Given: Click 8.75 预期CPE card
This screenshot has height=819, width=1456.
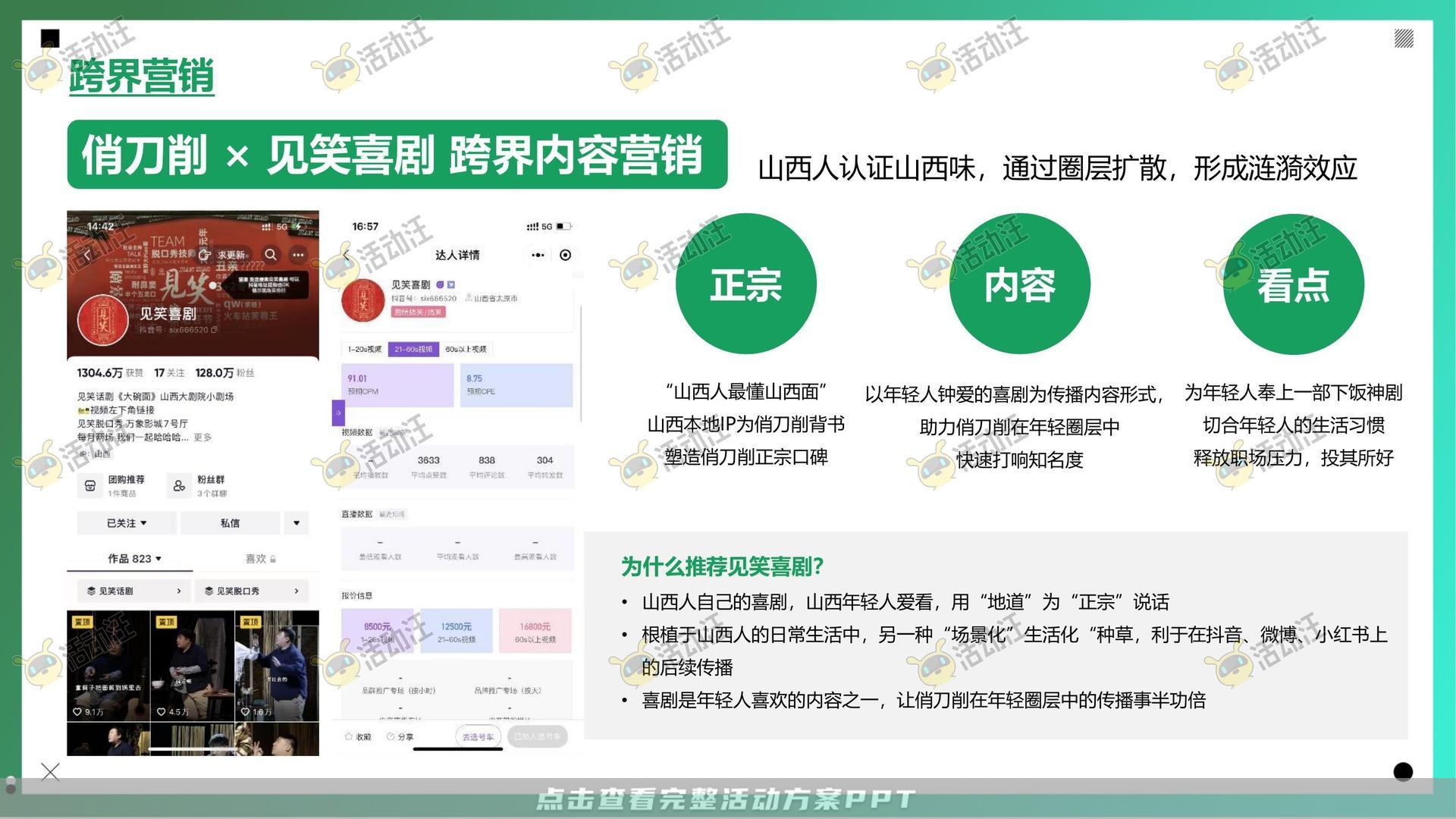Looking at the screenshot, I should coord(516,385).
